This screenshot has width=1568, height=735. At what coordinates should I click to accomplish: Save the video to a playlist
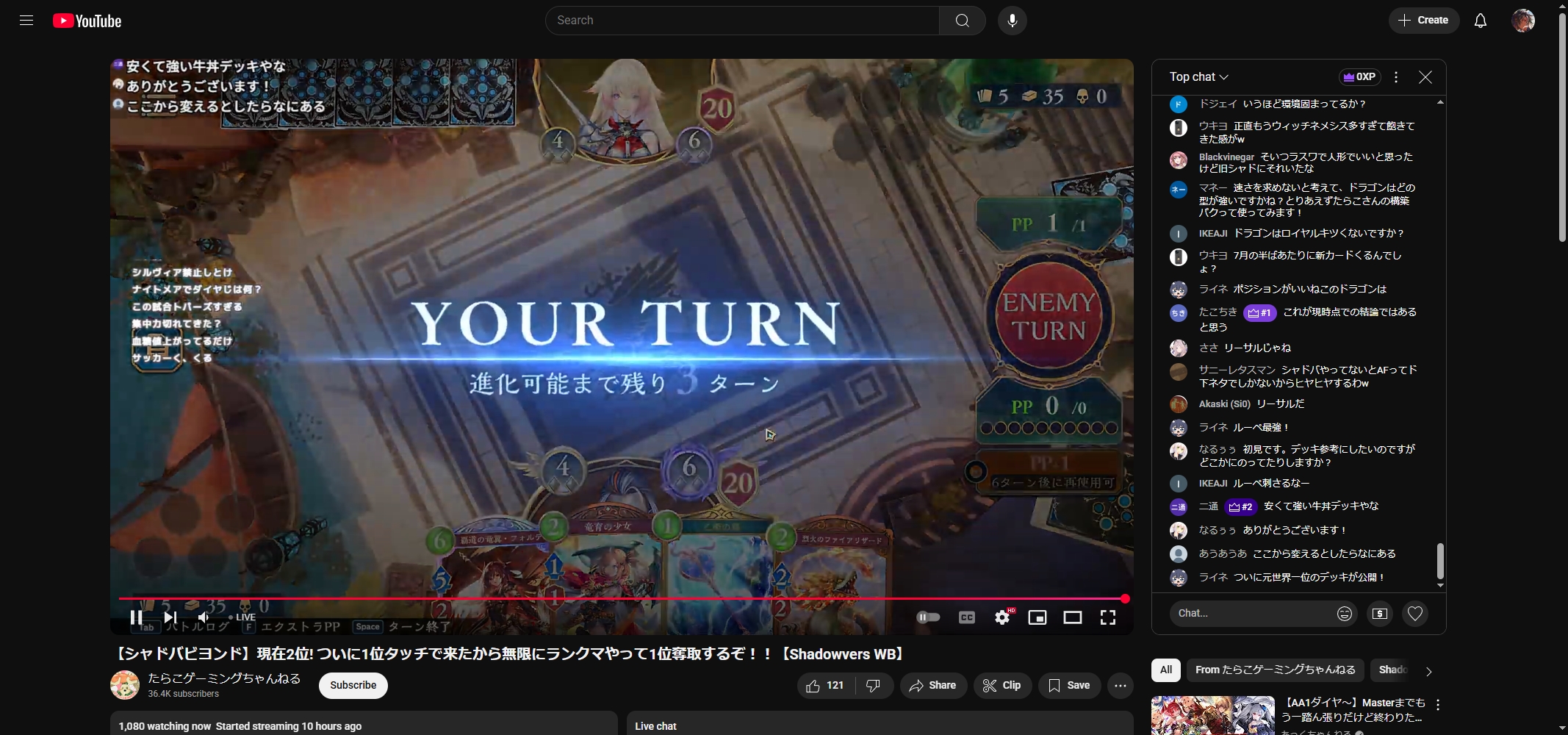click(1069, 686)
